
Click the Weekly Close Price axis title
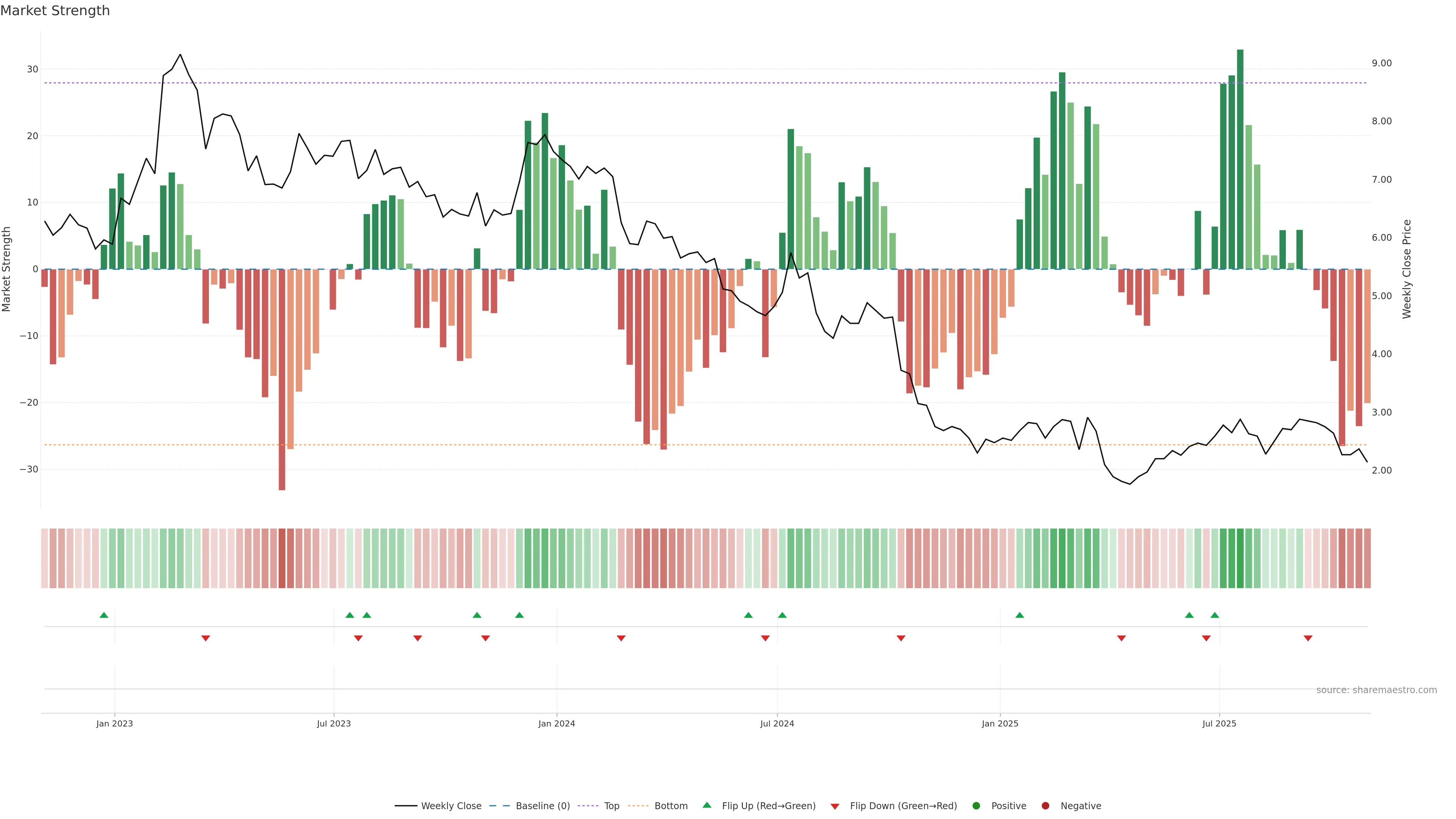tap(1407, 269)
